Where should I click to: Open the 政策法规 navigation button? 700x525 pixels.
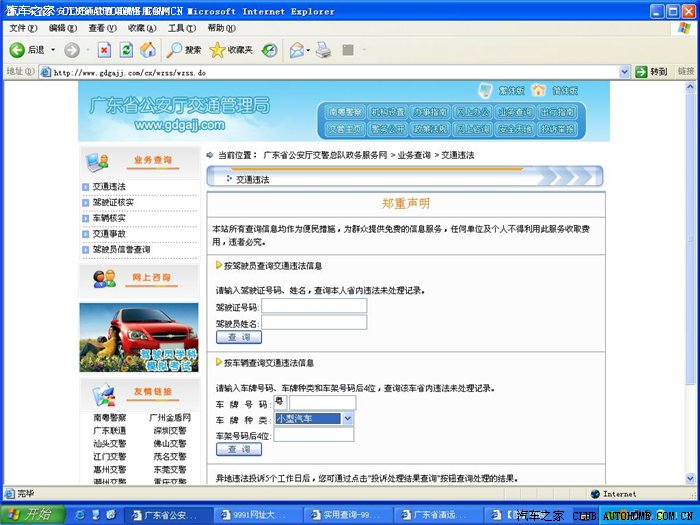[x=429, y=129]
